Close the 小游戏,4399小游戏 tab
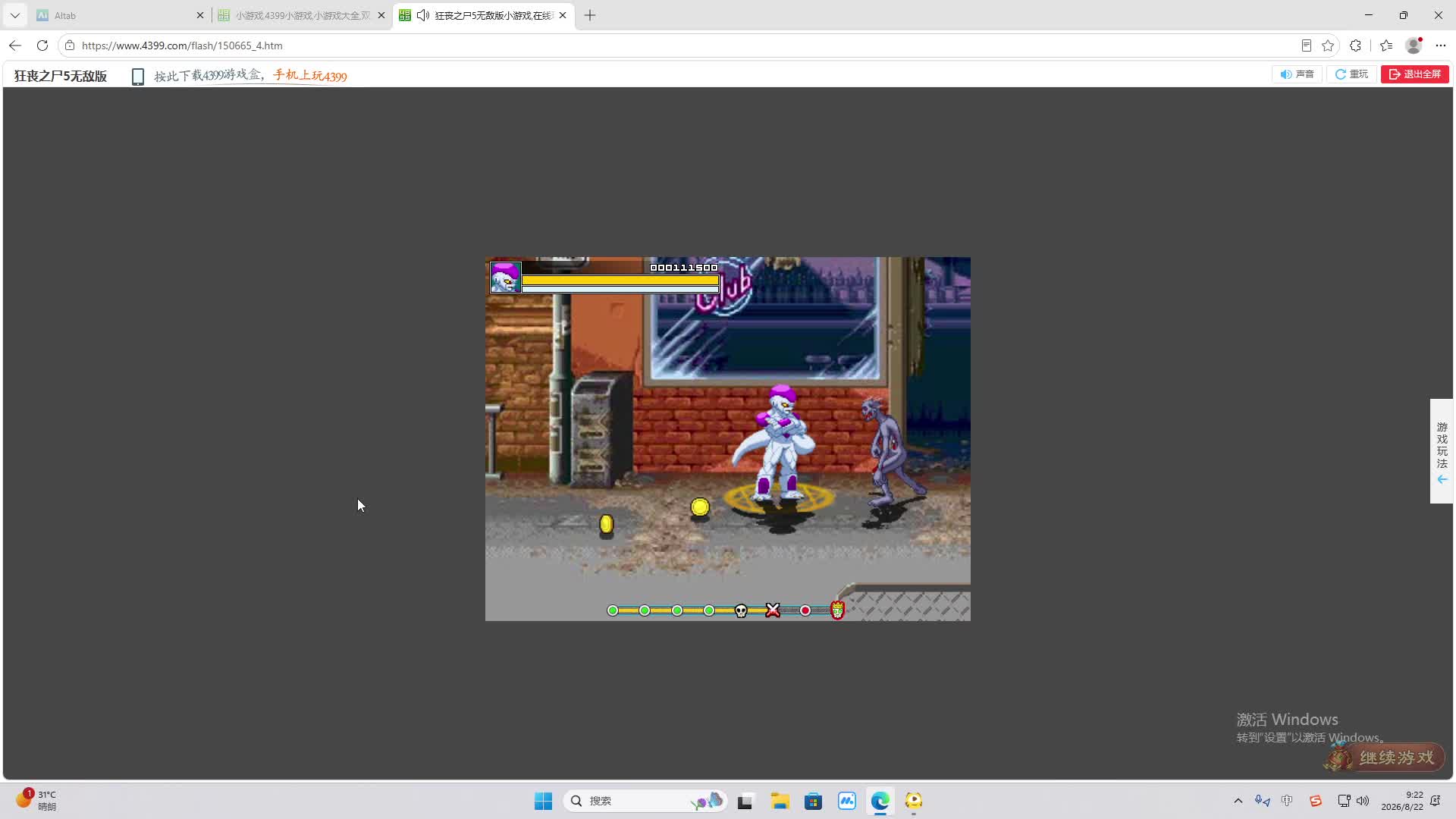Viewport: 1456px width, 819px height. click(381, 15)
